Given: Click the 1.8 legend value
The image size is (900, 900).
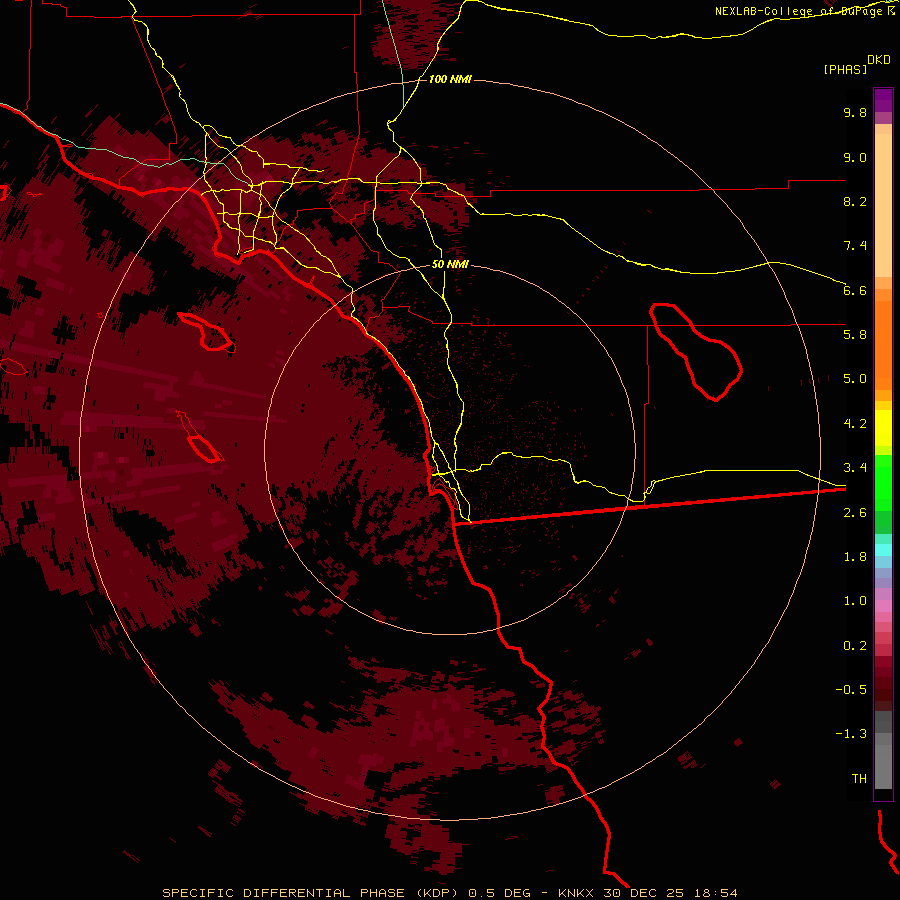Looking at the screenshot, I should pos(855,557).
